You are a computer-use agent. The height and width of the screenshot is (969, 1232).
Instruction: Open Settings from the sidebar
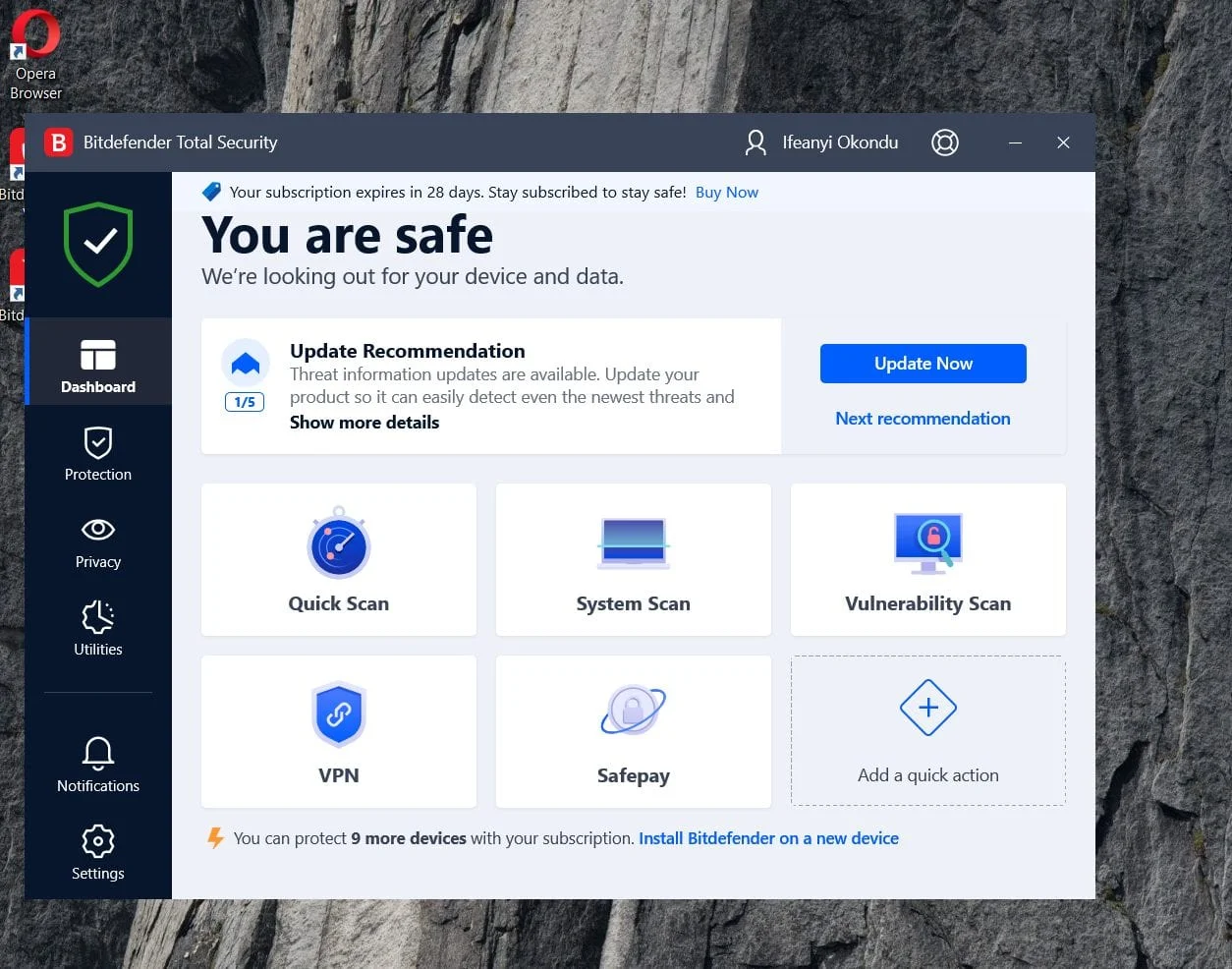(x=98, y=852)
